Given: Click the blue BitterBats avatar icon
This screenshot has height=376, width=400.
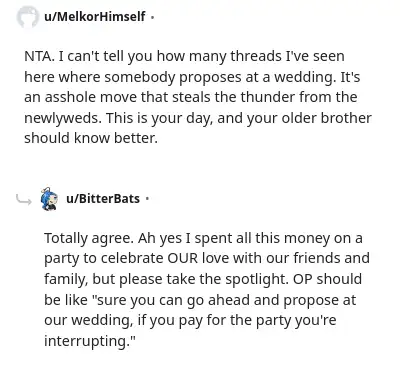Looking at the screenshot, I should 49,199.
